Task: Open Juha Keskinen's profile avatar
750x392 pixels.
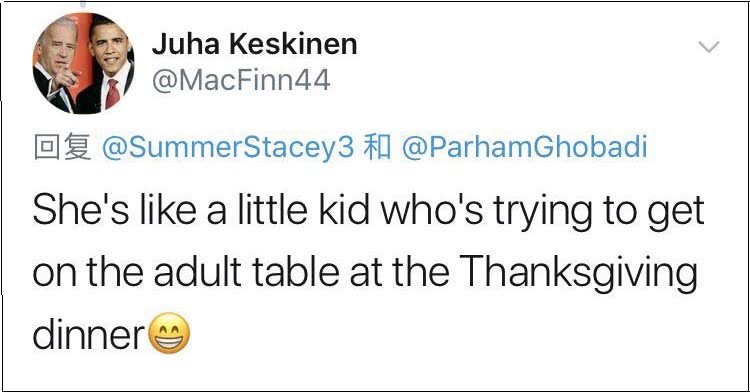Action: pyautogui.click(x=83, y=63)
